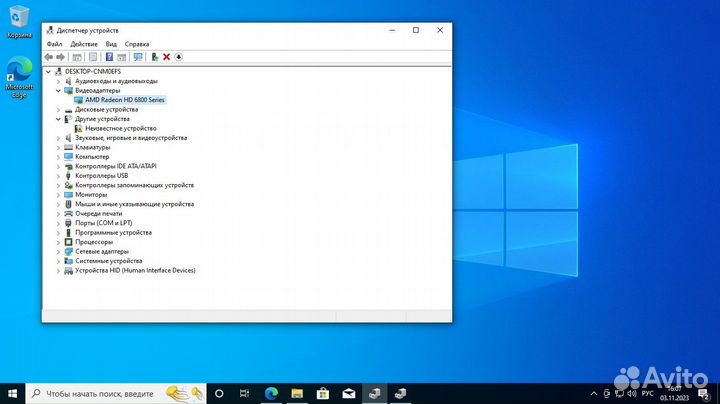Click the Контроллеры запоминающих устройств icon
Viewport: 720px width, 404px height.
(68, 185)
